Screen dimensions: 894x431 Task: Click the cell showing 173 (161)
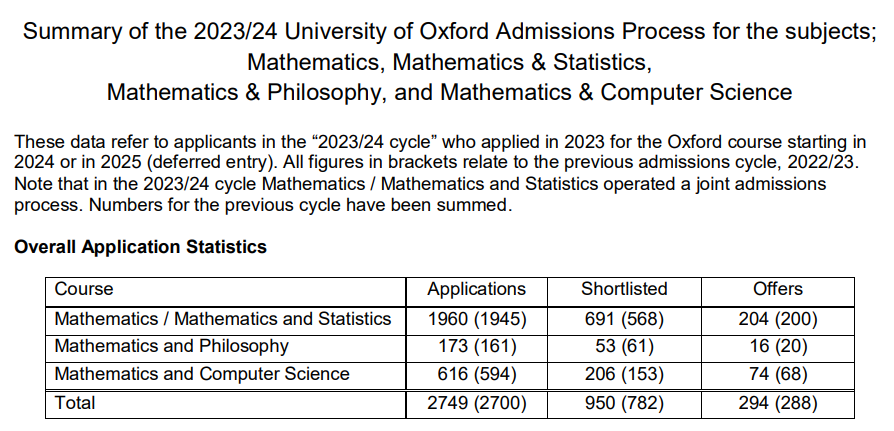click(x=477, y=346)
